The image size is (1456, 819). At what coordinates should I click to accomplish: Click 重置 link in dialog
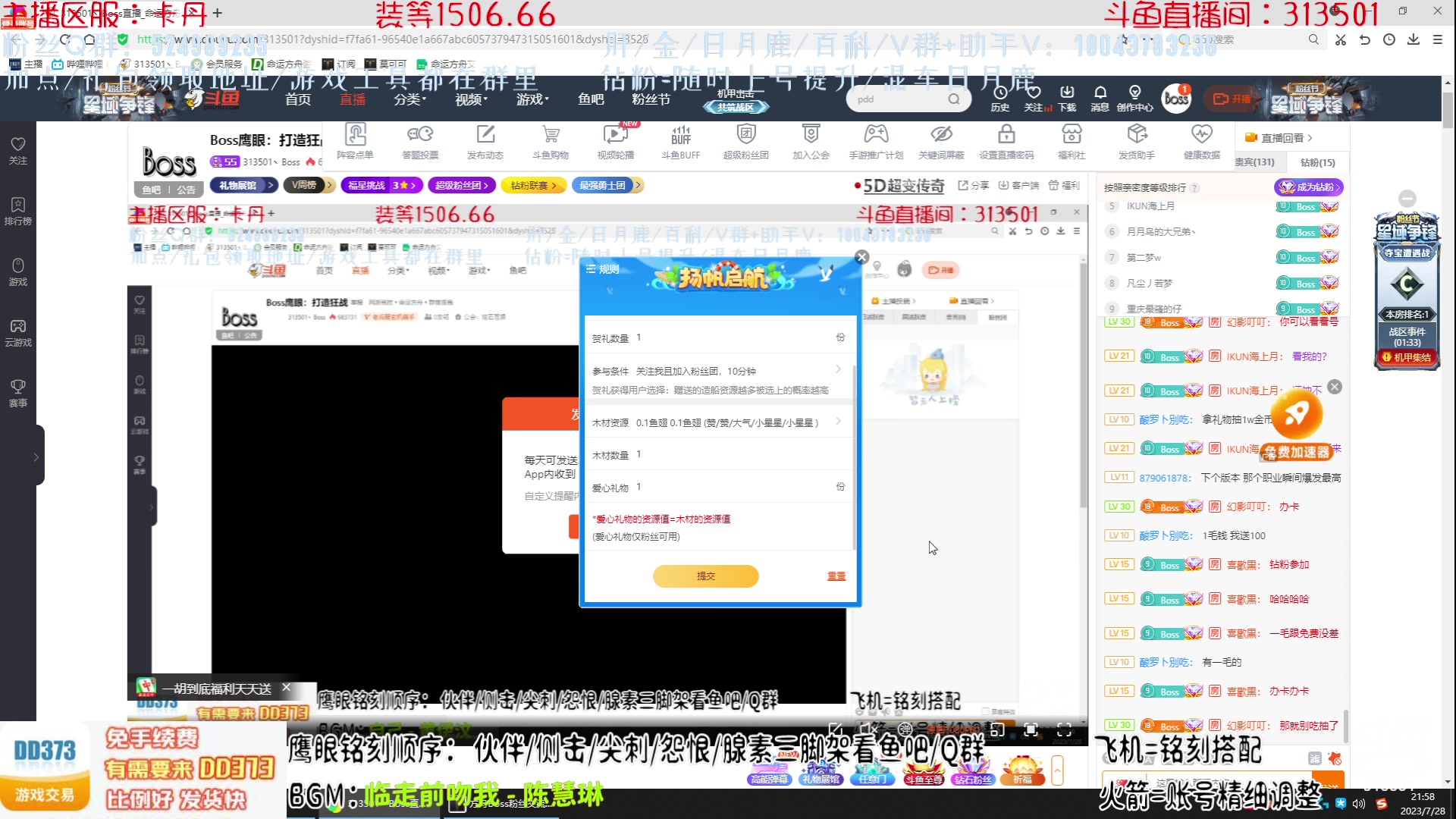tap(836, 576)
